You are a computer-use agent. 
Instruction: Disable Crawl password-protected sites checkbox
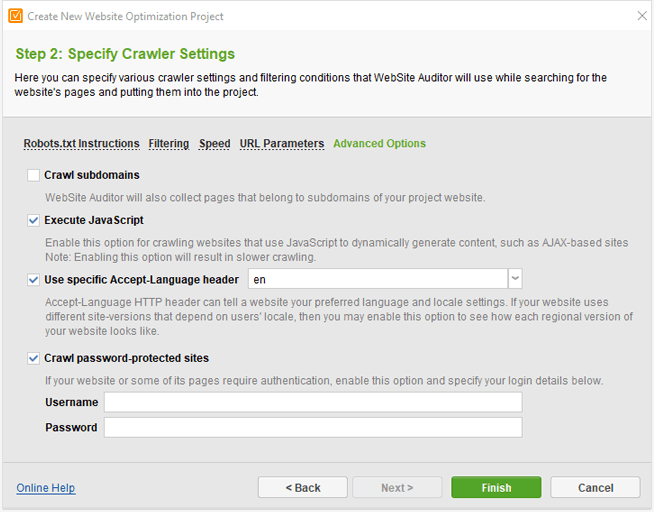point(34,358)
